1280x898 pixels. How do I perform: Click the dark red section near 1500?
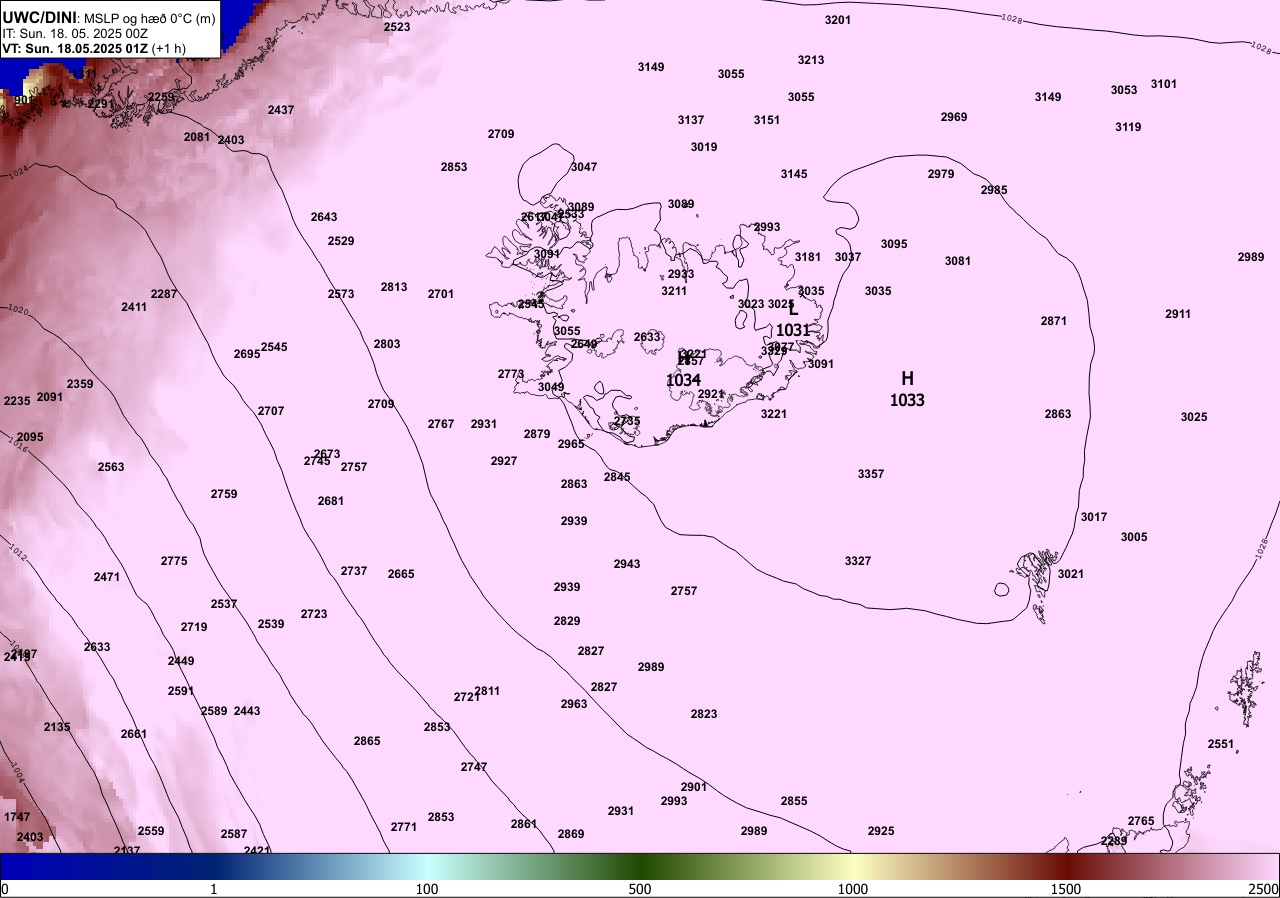pos(1066,866)
